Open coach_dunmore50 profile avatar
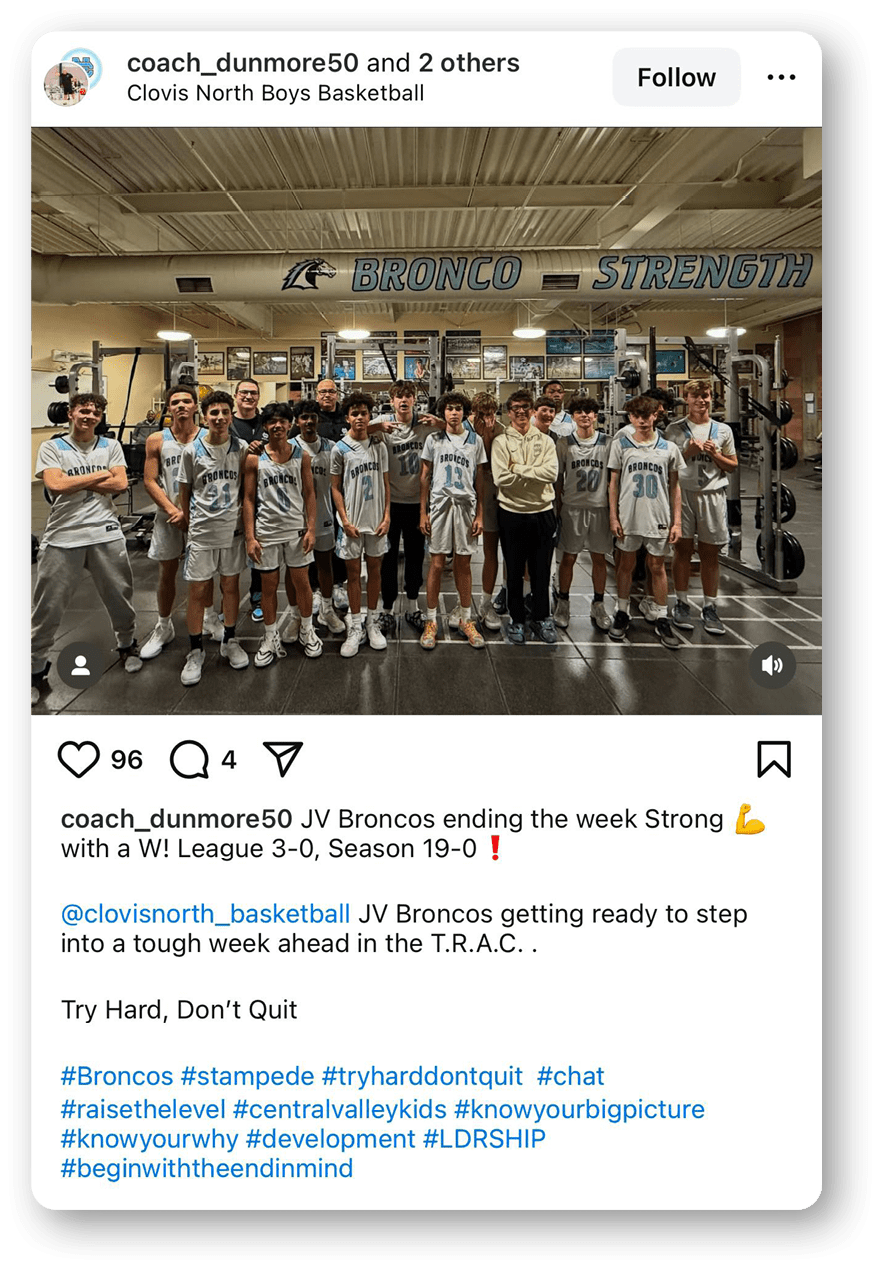 [73, 77]
